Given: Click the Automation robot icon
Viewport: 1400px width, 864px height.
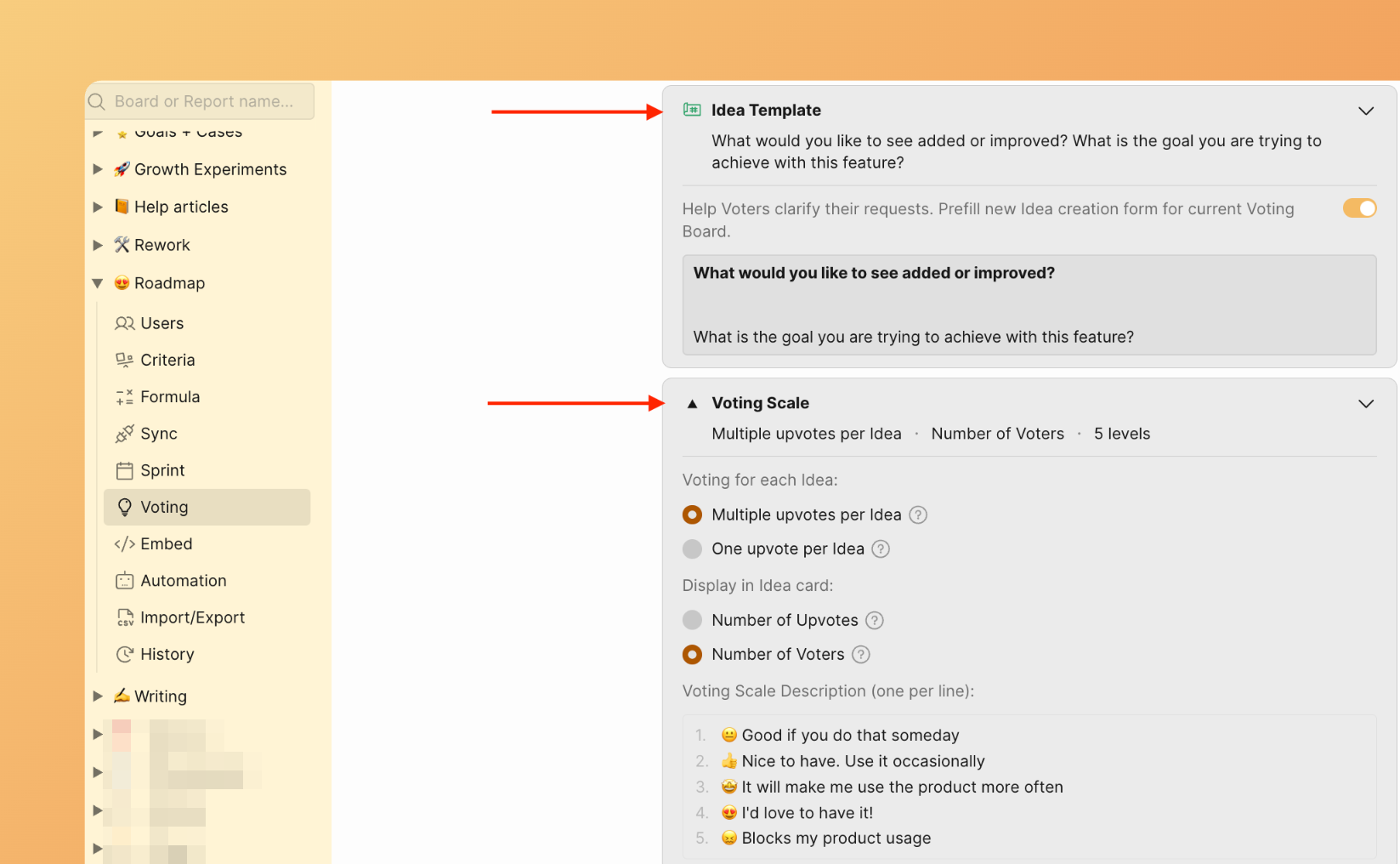Looking at the screenshot, I should [x=125, y=580].
